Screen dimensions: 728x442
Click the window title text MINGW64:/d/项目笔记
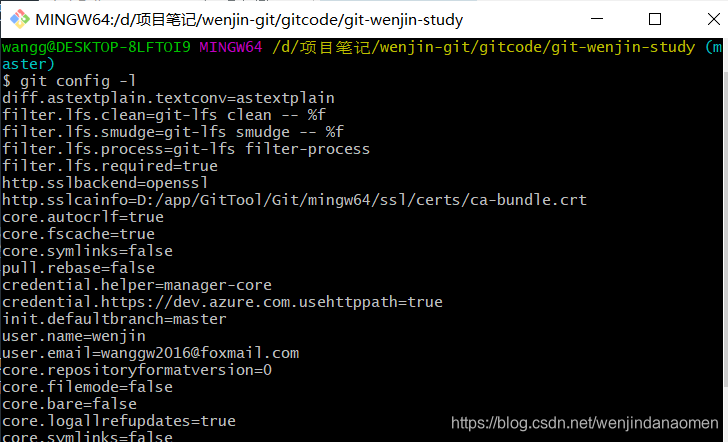click(x=249, y=20)
